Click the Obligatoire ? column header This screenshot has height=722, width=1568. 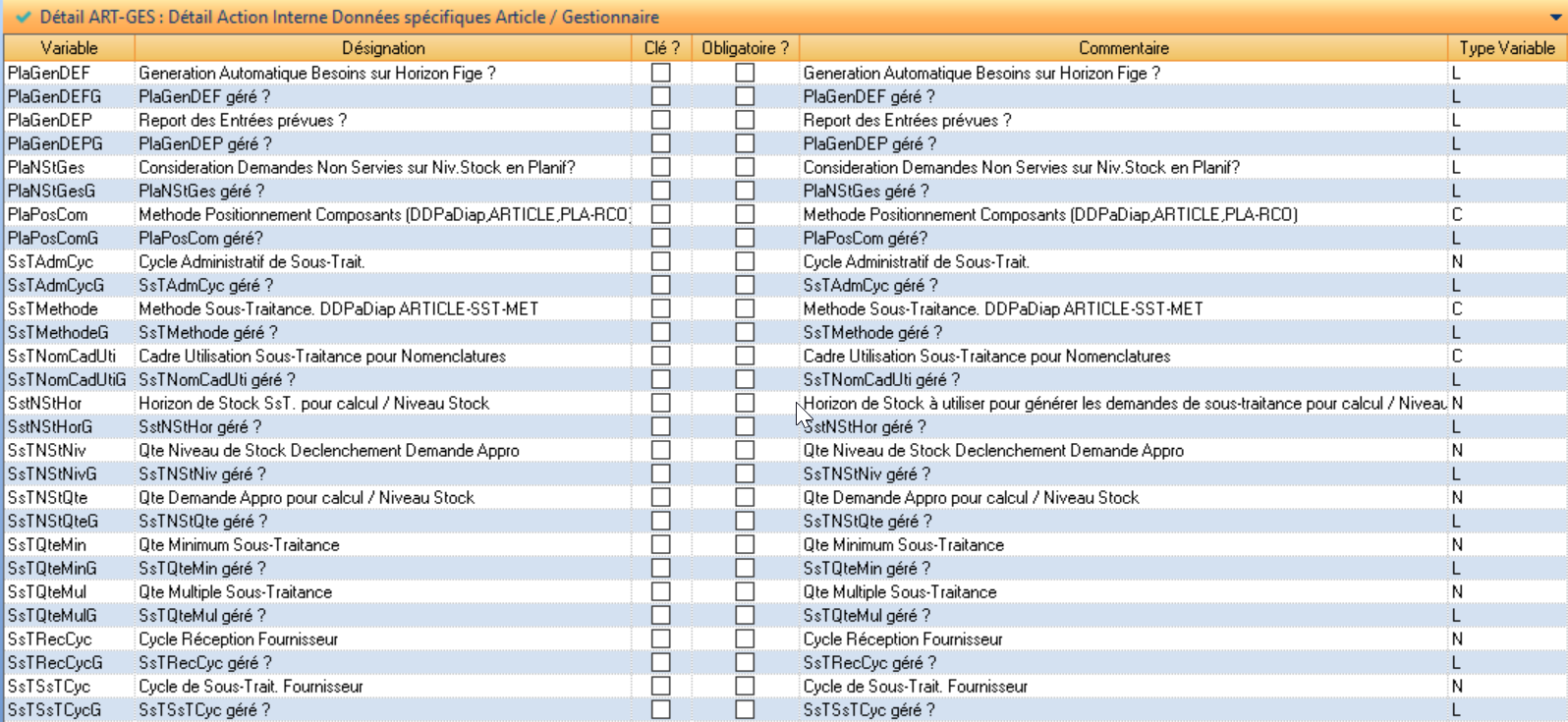point(745,48)
